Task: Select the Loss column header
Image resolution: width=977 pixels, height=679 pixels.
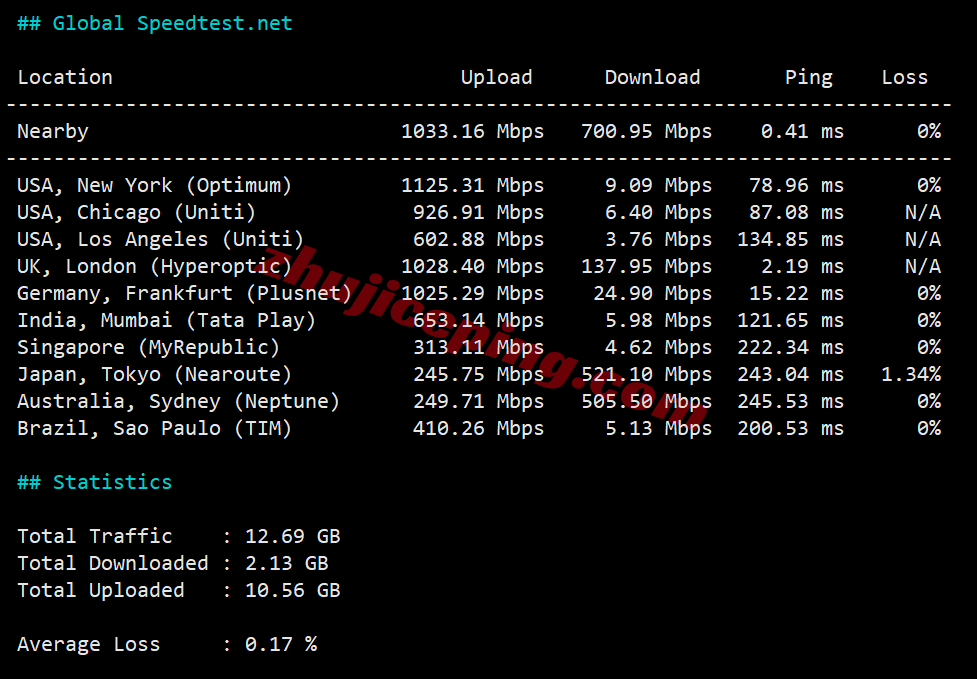Action: tap(903, 77)
